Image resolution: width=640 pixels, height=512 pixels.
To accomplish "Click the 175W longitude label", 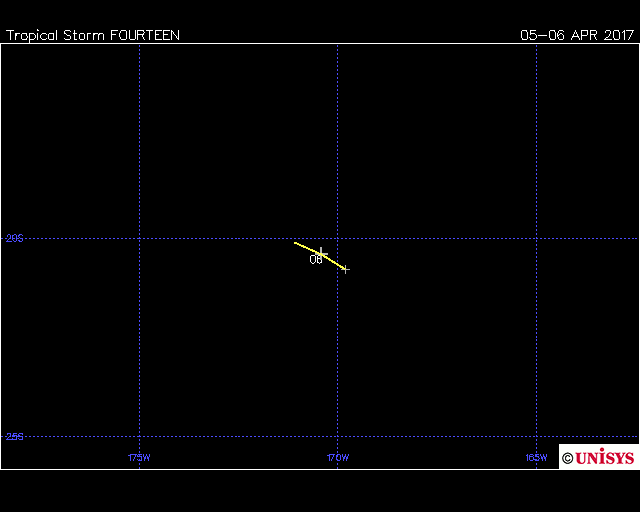I will [x=139, y=458].
